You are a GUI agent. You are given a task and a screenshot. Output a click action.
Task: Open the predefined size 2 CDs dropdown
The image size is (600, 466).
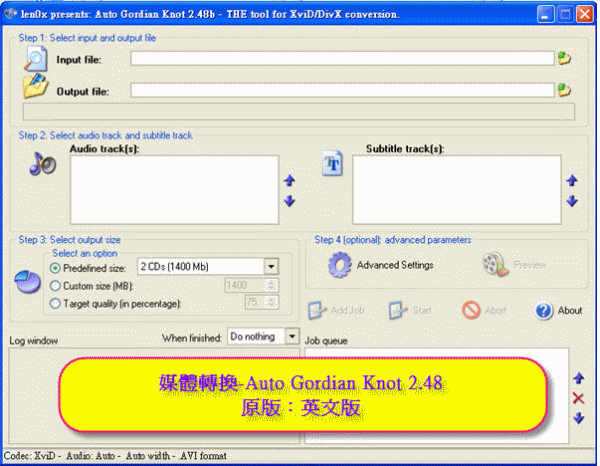pyautogui.click(x=271, y=267)
